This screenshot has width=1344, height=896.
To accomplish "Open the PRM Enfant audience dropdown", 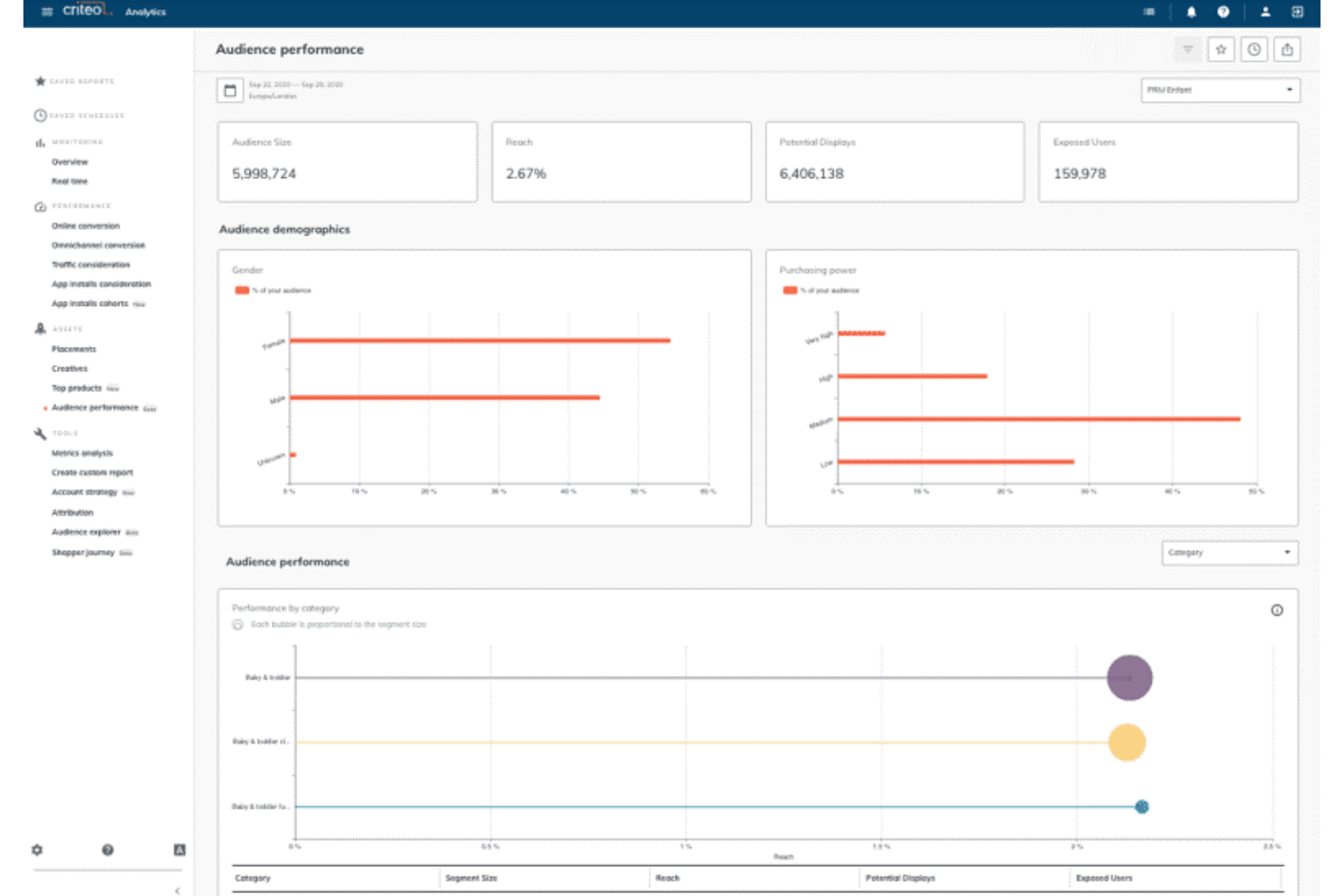I will click(x=1220, y=90).
